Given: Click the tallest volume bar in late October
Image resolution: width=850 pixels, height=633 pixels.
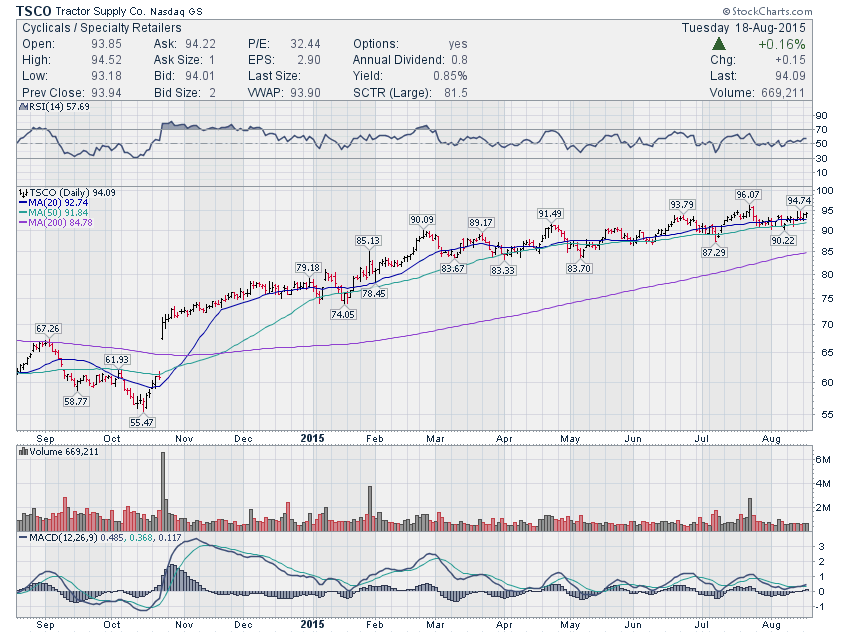Looking at the screenshot, I should [x=163, y=491].
